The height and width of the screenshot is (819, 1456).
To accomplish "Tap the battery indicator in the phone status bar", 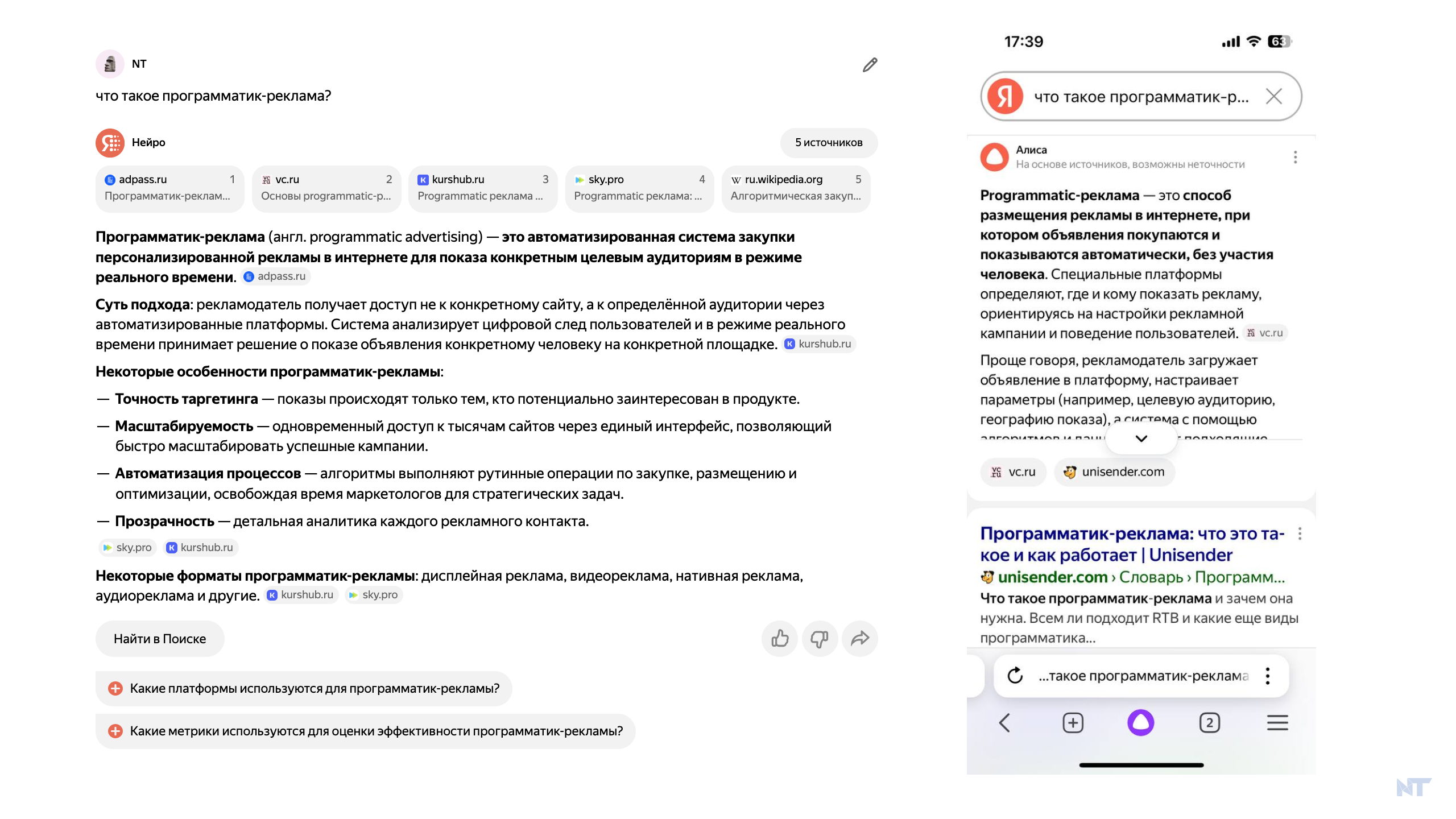I will 1280,42.
